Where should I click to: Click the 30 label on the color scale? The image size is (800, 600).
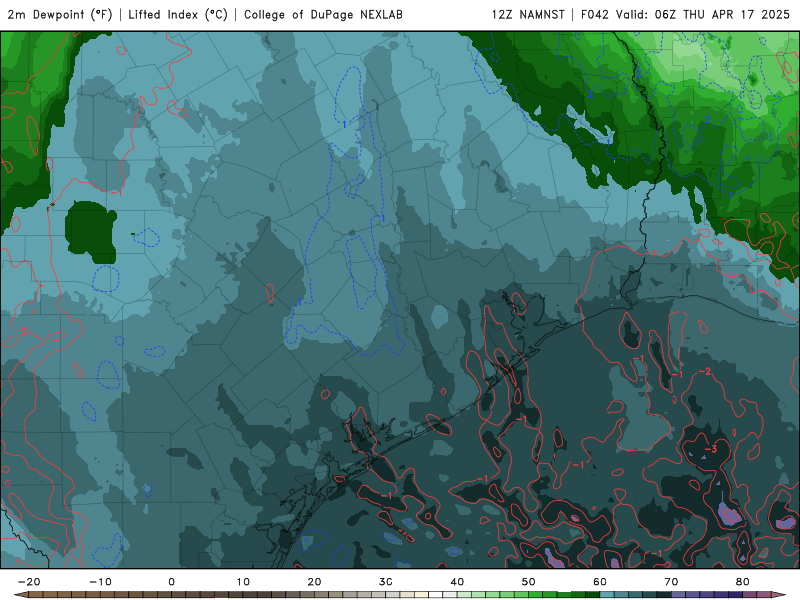pyautogui.click(x=386, y=582)
